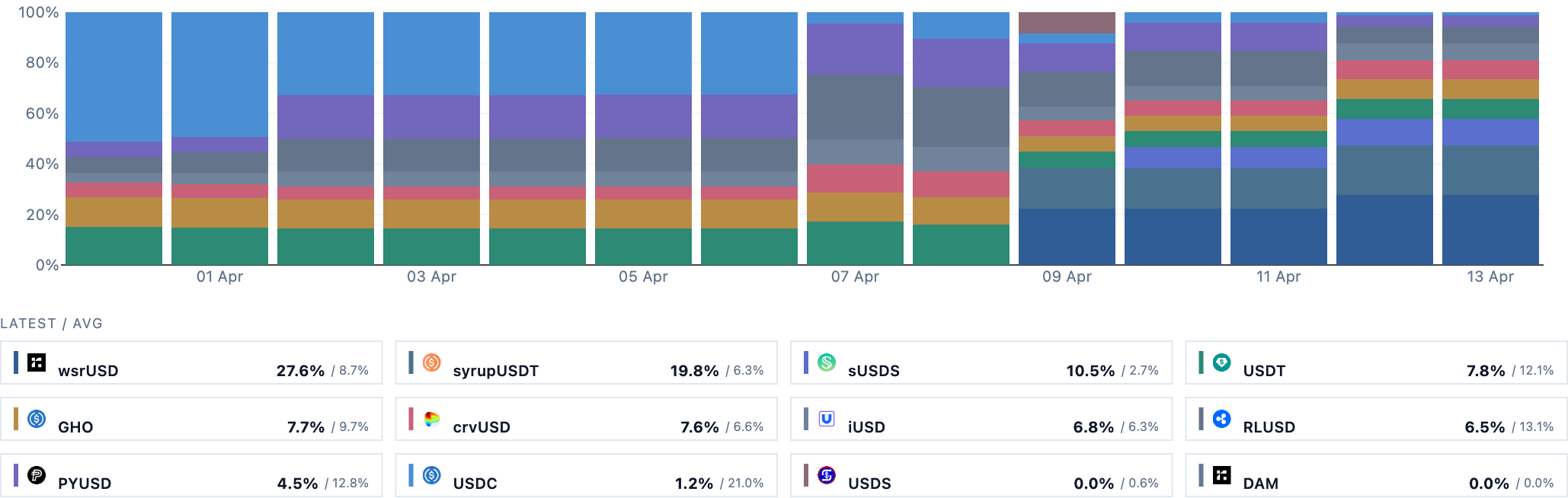Screen dimensions: 1568x498
Task: Click the DAM token icon
Action: (x=1221, y=475)
